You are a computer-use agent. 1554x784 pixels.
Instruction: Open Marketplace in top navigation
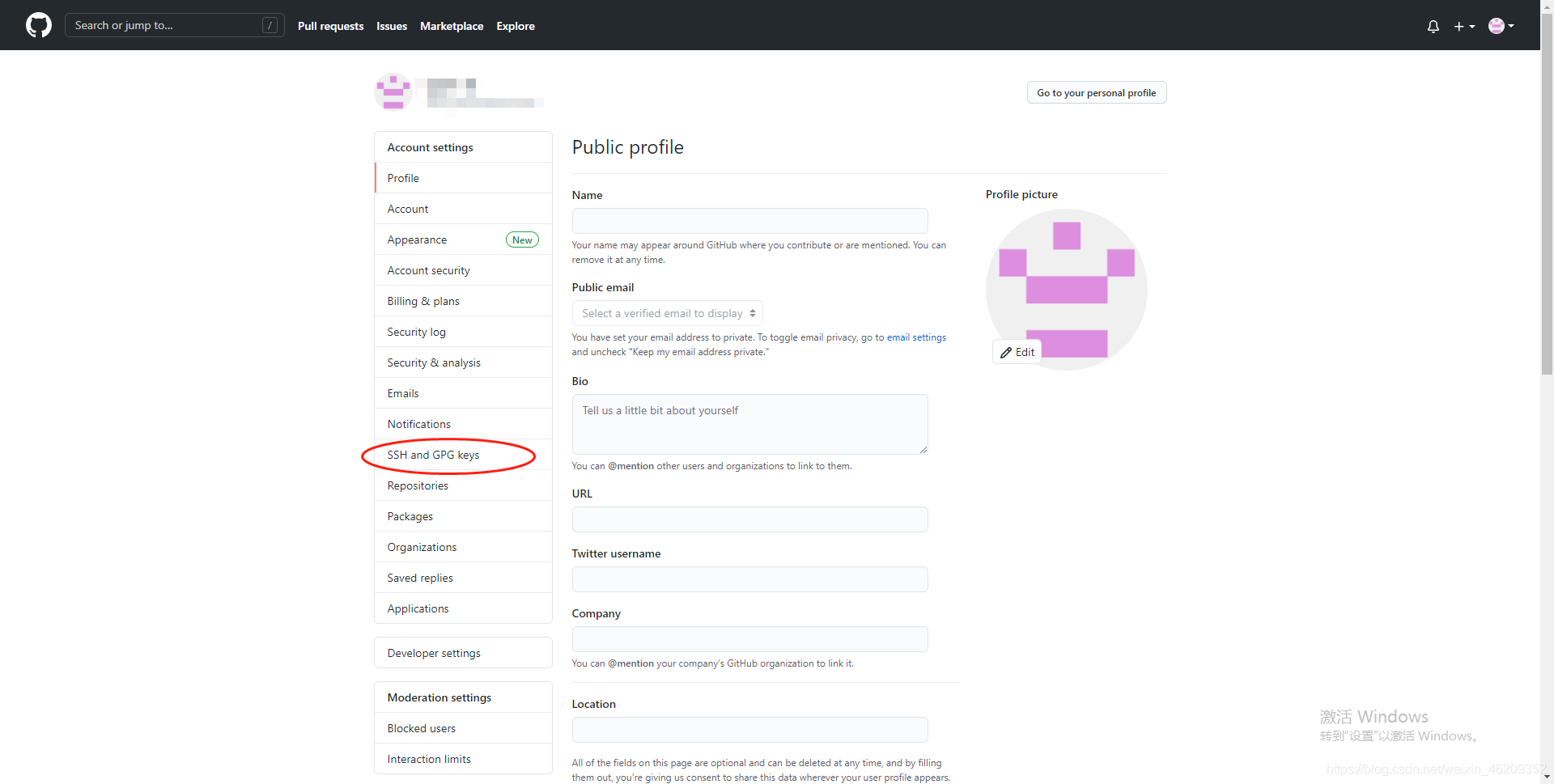tap(452, 26)
